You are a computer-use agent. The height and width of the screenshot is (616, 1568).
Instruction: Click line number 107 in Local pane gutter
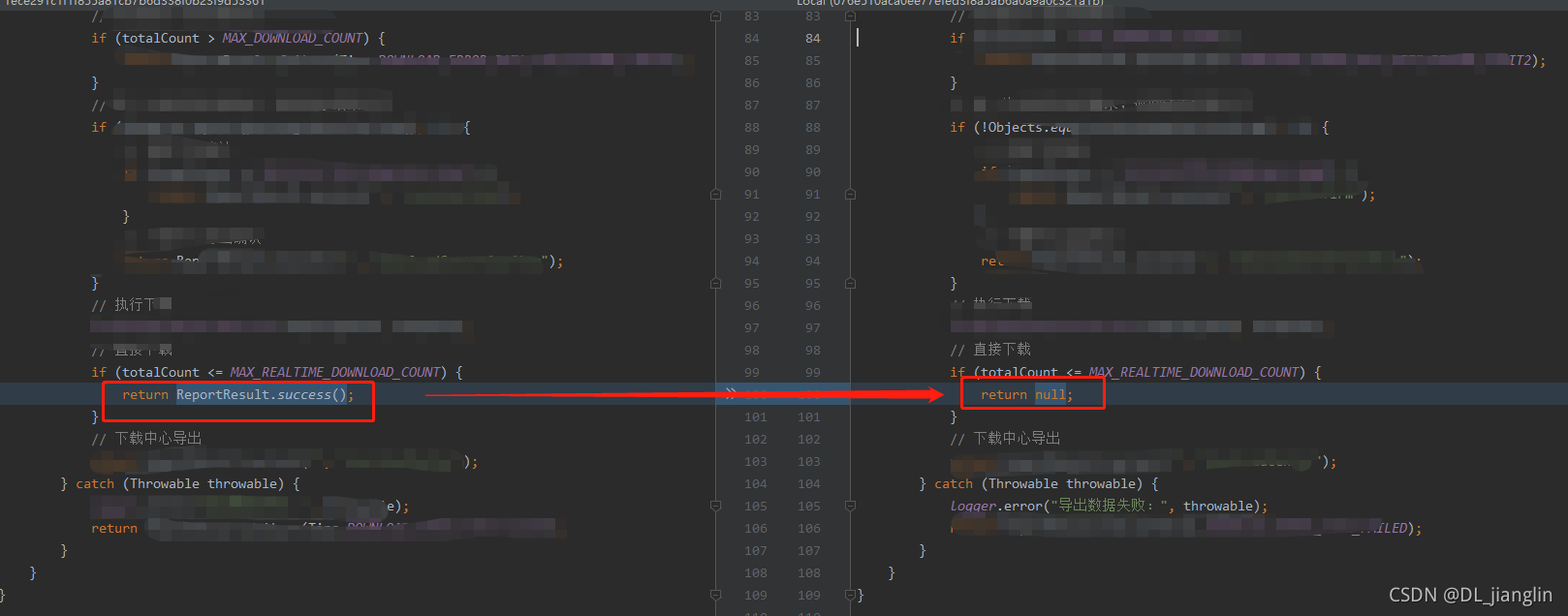pos(809,551)
